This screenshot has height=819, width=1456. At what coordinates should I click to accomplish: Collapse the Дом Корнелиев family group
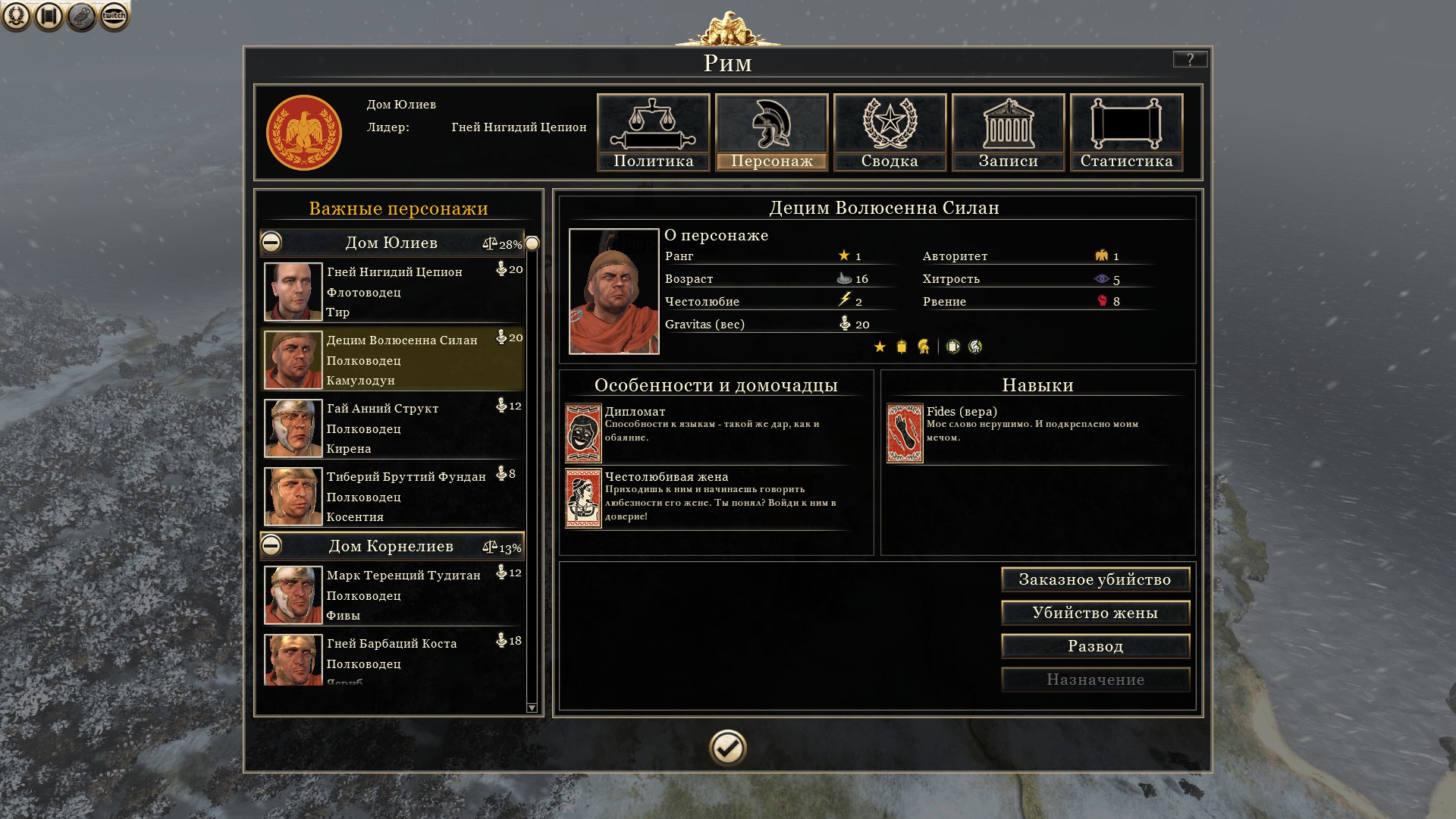coord(271,545)
